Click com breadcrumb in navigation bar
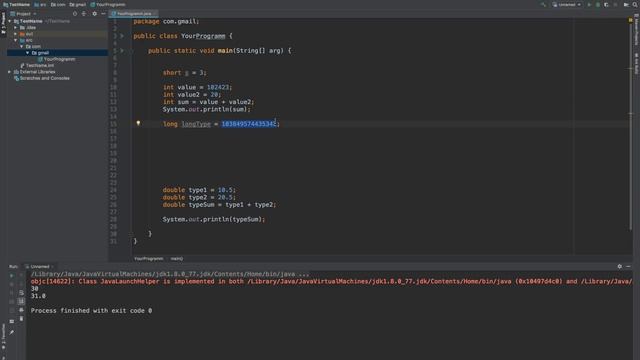Image resolution: width=640 pixels, height=360 pixels. 58,4
